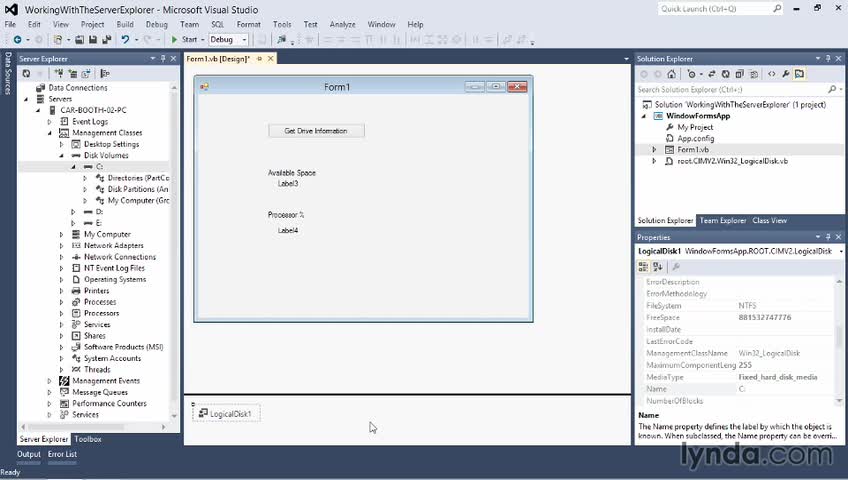
Task: Select the Services item under Management Classes
Action: click(97, 325)
